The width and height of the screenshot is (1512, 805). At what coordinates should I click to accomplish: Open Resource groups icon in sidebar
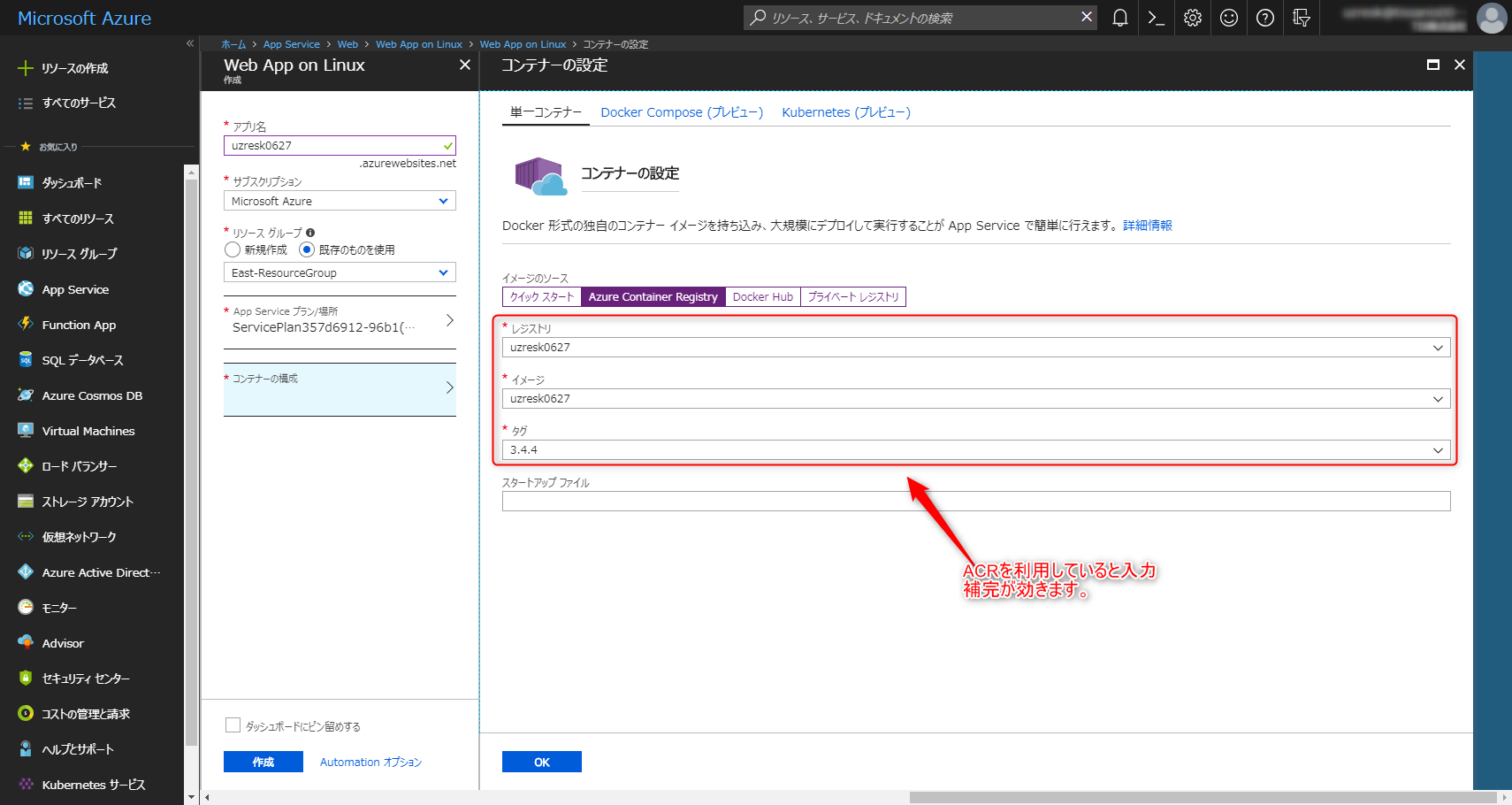tap(26, 253)
